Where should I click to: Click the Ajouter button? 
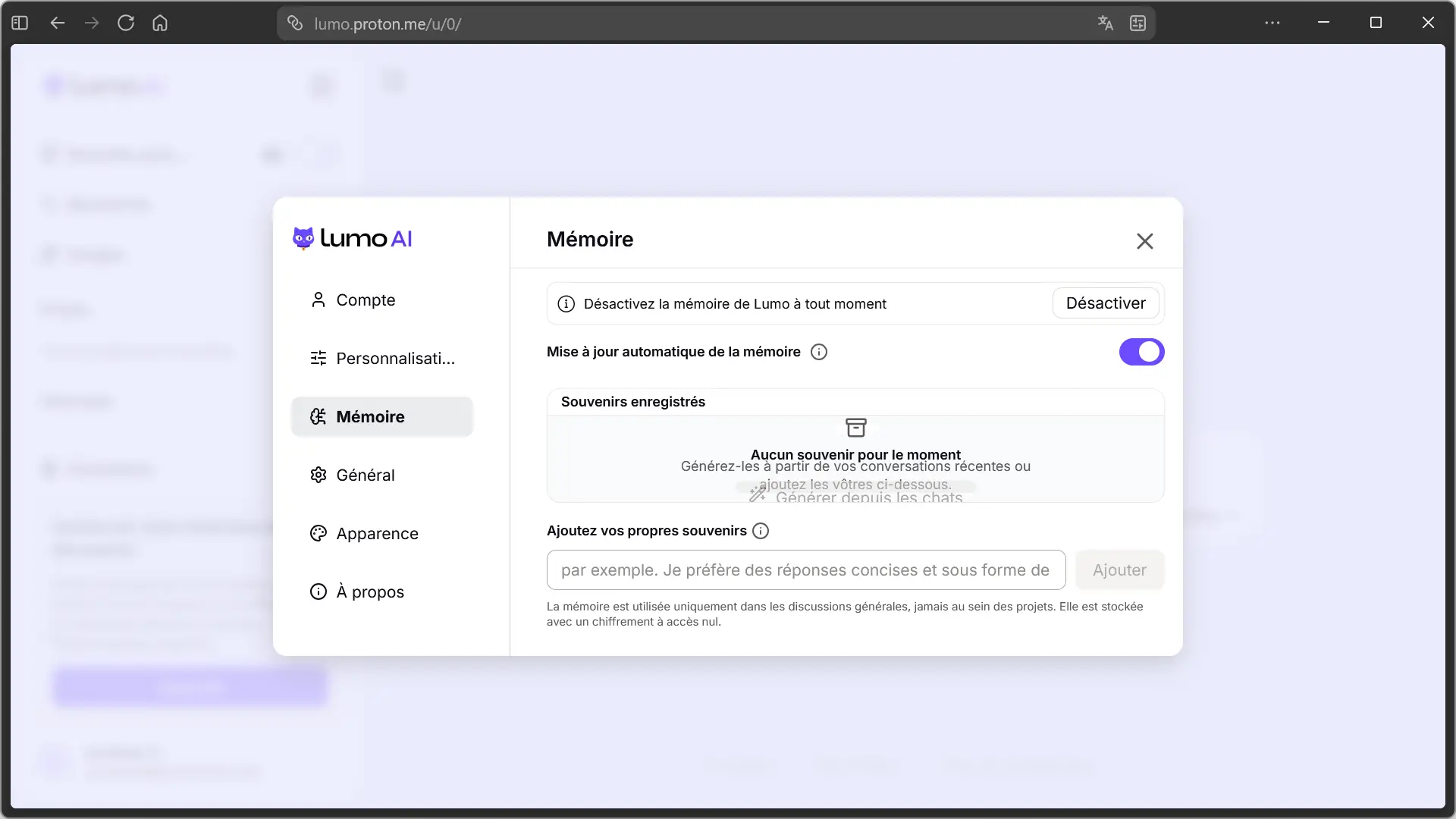click(x=1119, y=570)
